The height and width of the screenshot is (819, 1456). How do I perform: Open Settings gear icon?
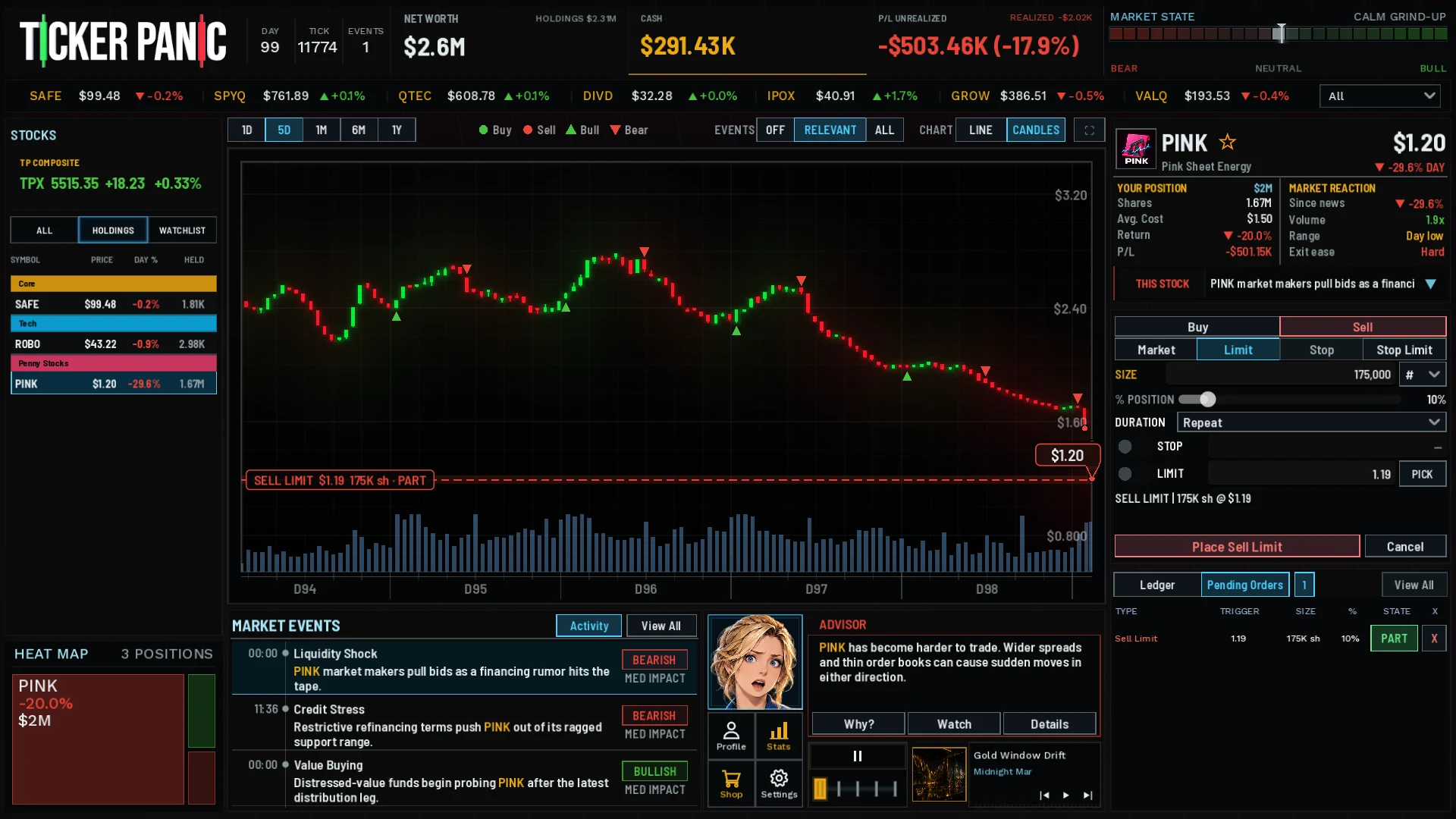coord(779,784)
